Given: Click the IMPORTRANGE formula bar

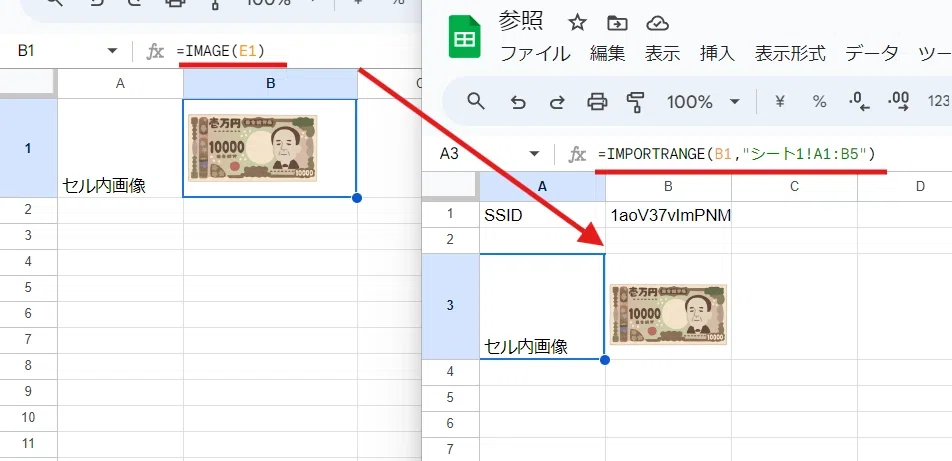Looking at the screenshot, I should (736, 154).
